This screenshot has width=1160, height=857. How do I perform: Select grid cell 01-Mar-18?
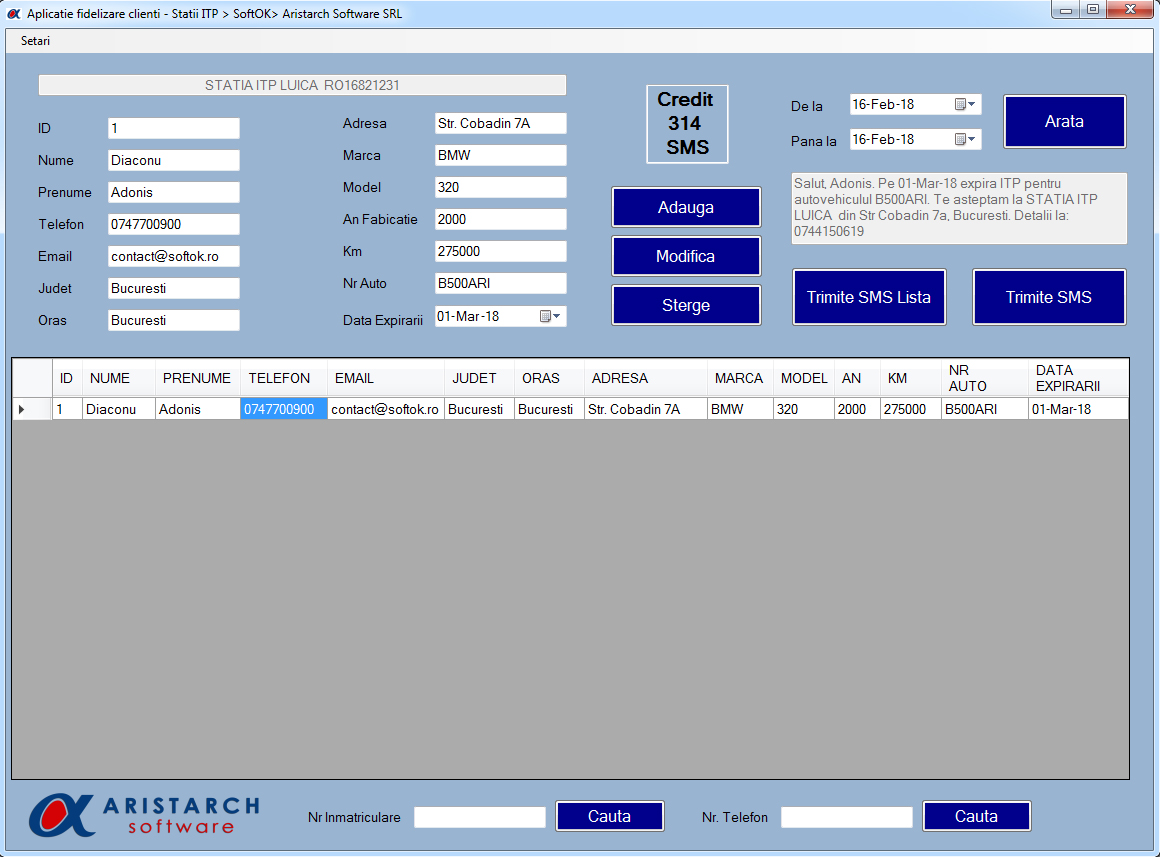pos(1078,409)
